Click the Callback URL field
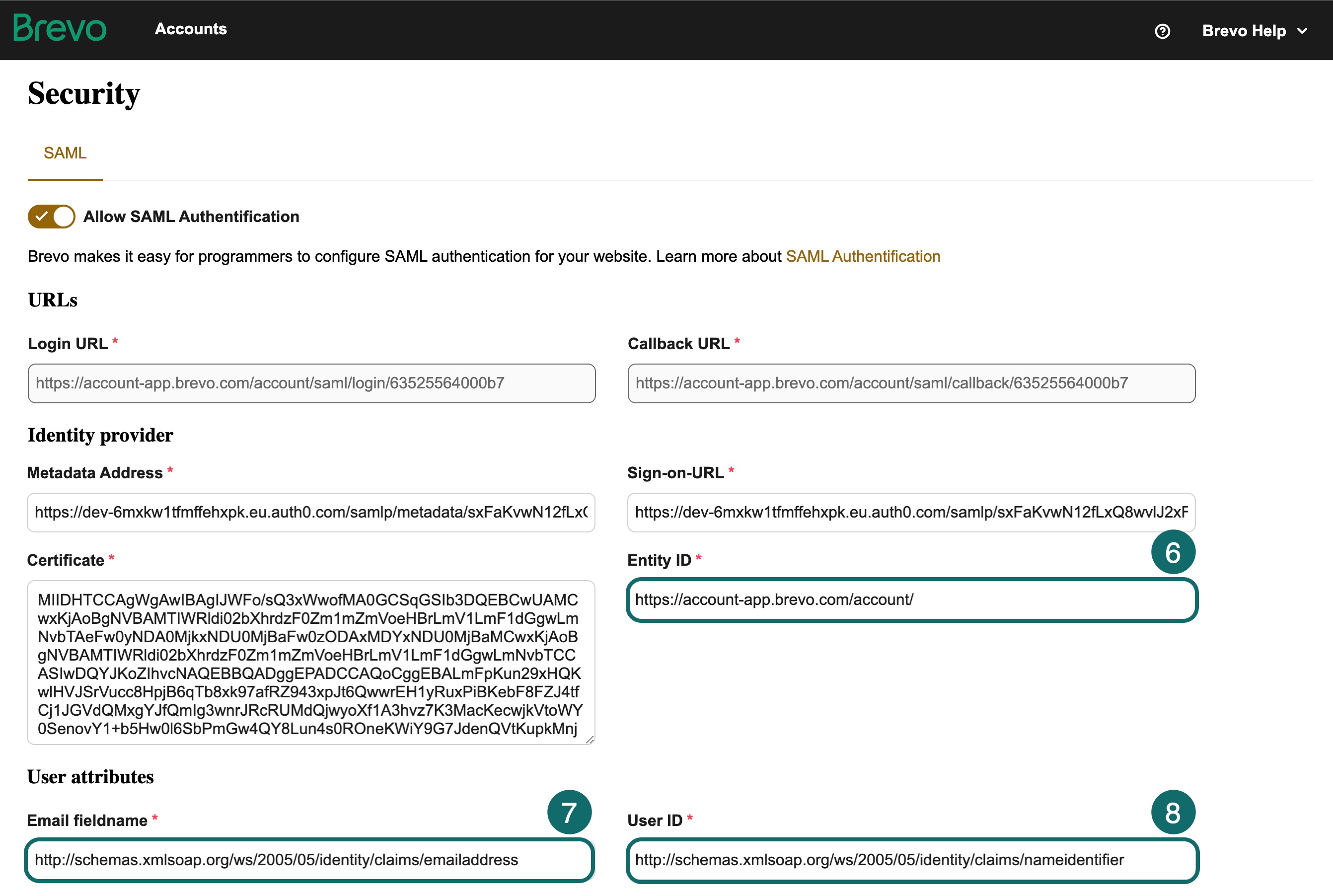This screenshot has height=896, width=1333. point(911,383)
